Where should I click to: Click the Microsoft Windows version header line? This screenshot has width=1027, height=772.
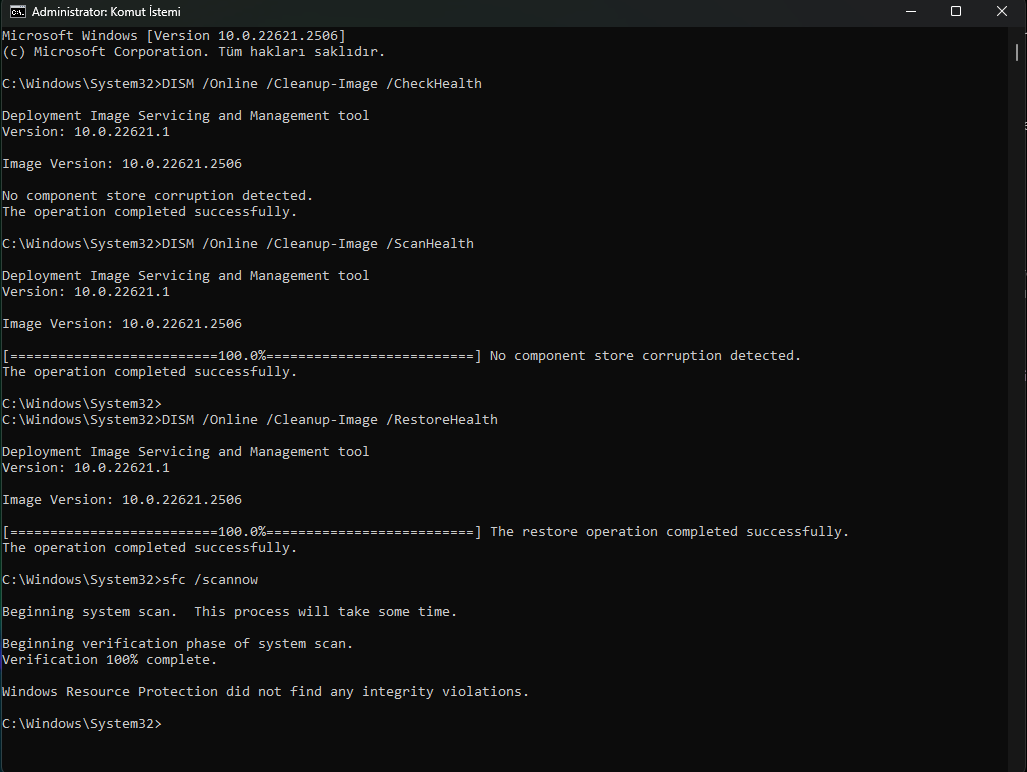174,35
